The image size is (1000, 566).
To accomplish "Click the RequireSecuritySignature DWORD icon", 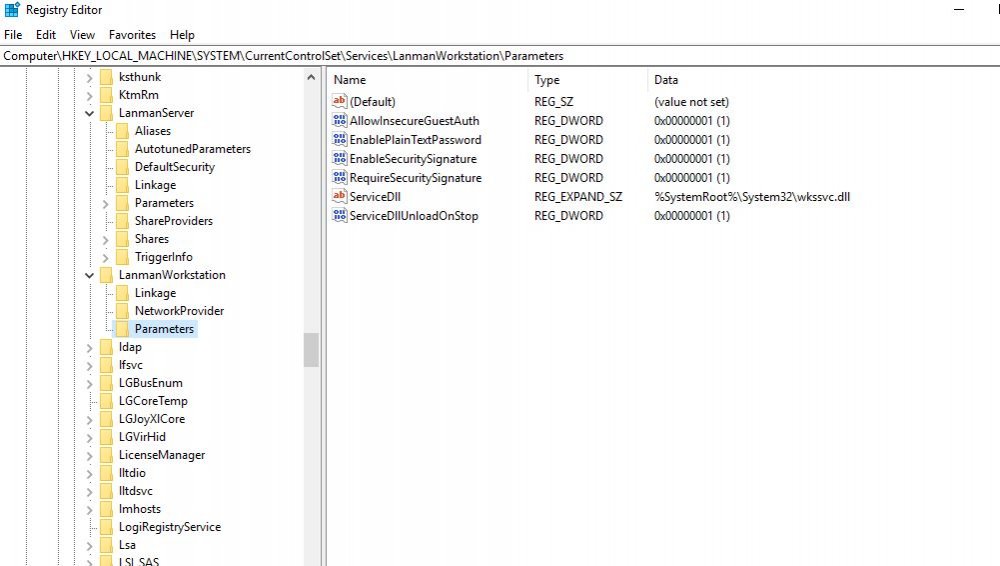I will pyautogui.click(x=339, y=177).
